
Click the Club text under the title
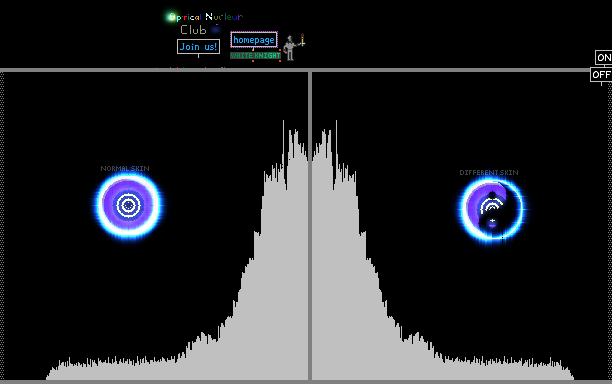click(x=193, y=30)
